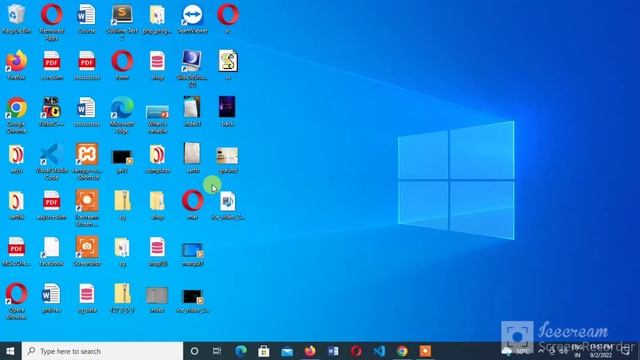
Task: Select the dark purple 'back' image thumbnail
Action: [227, 111]
